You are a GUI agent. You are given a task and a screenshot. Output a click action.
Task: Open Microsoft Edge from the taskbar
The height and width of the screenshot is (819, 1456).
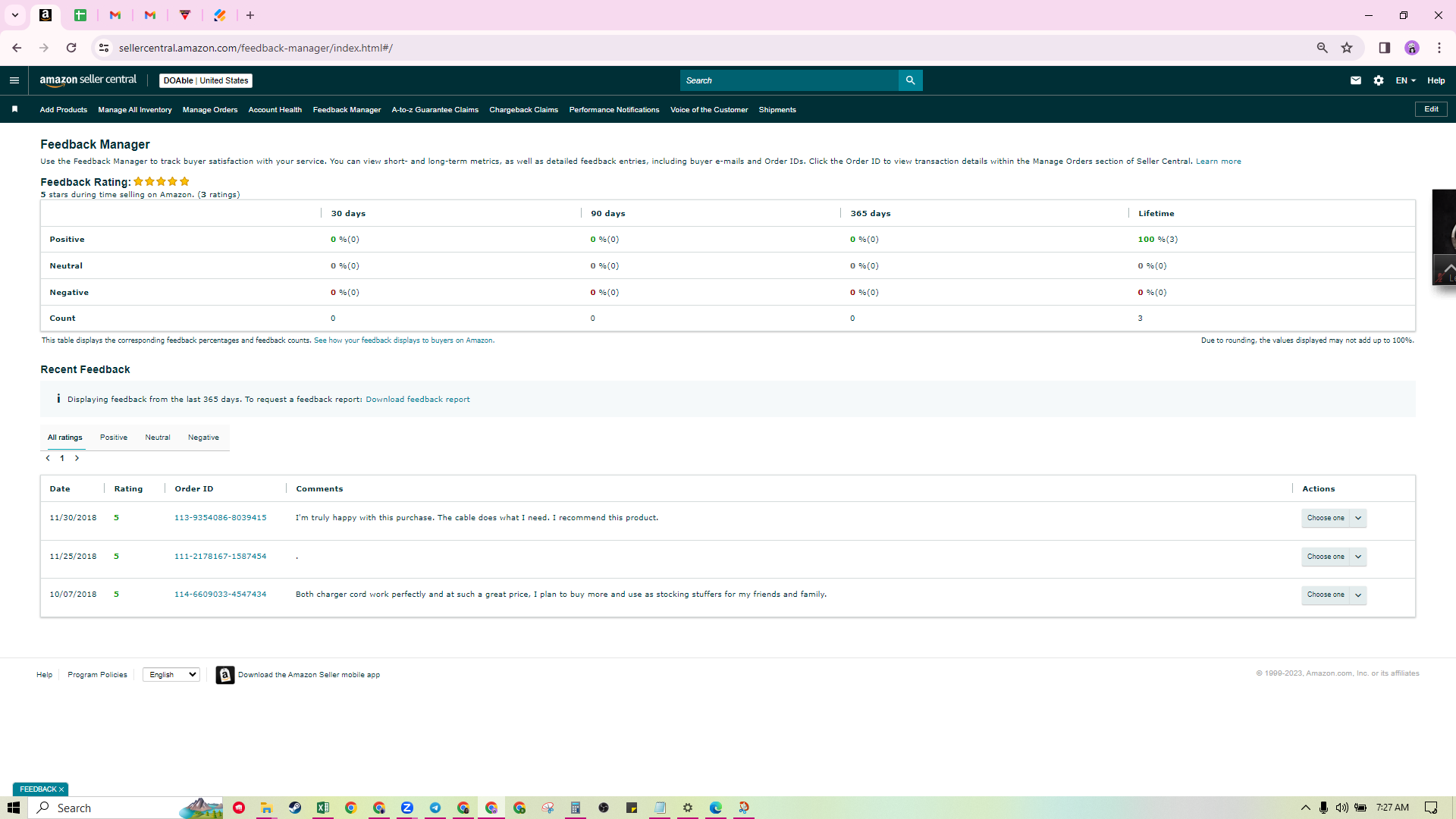pyautogui.click(x=716, y=808)
